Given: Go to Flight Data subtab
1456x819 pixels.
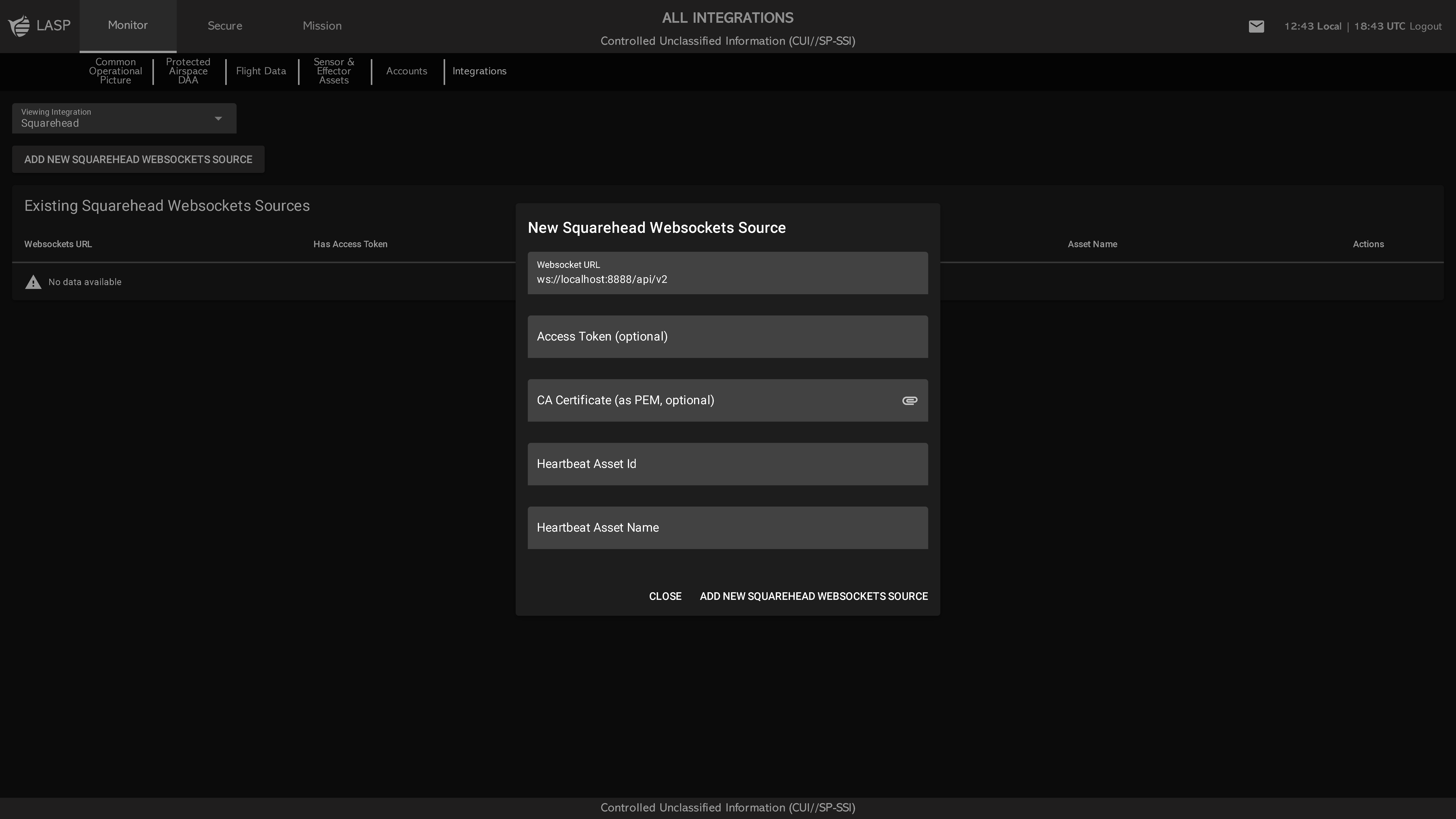Looking at the screenshot, I should pyautogui.click(x=261, y=71).
